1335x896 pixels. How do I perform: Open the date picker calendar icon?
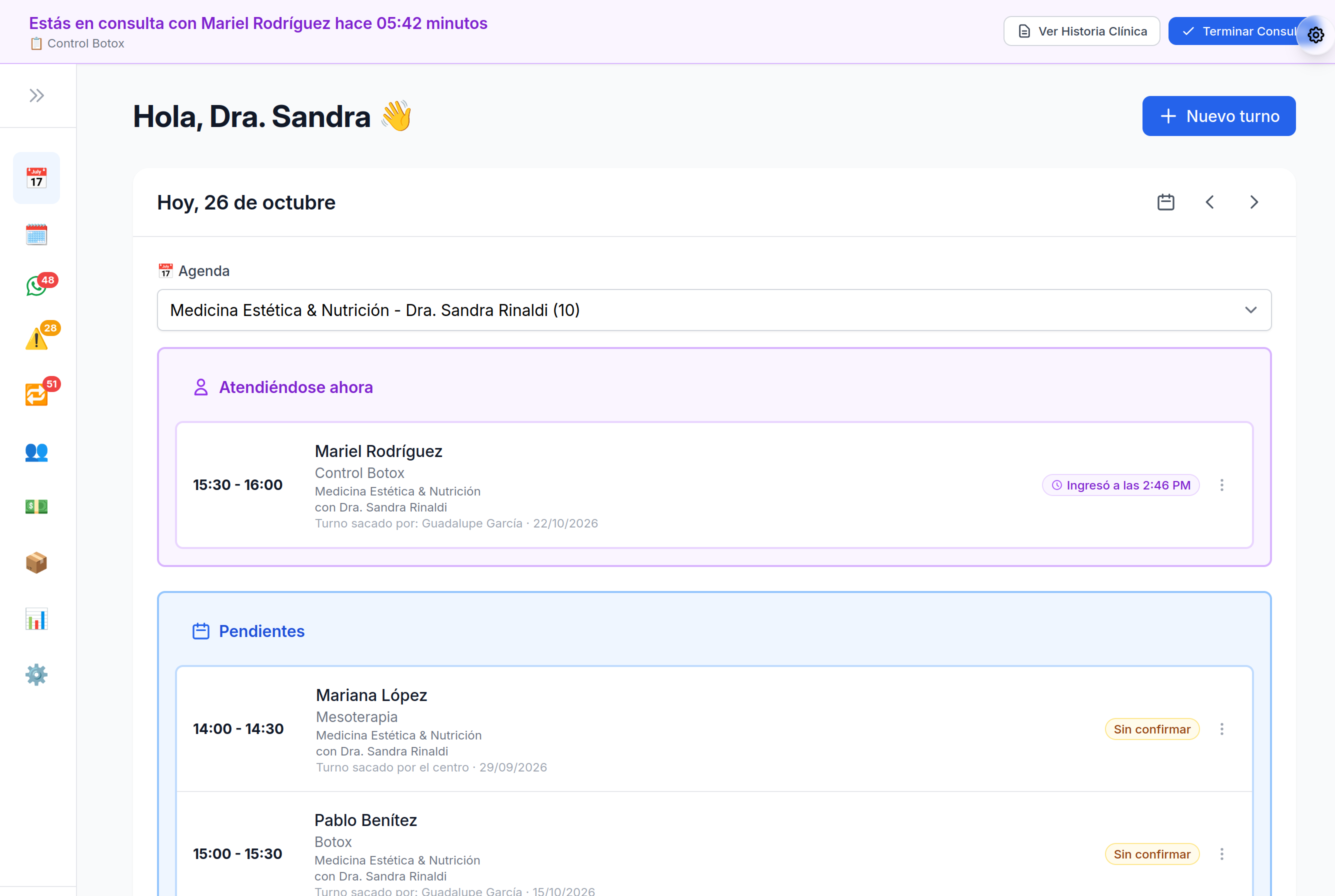(x=1166, y=202)
